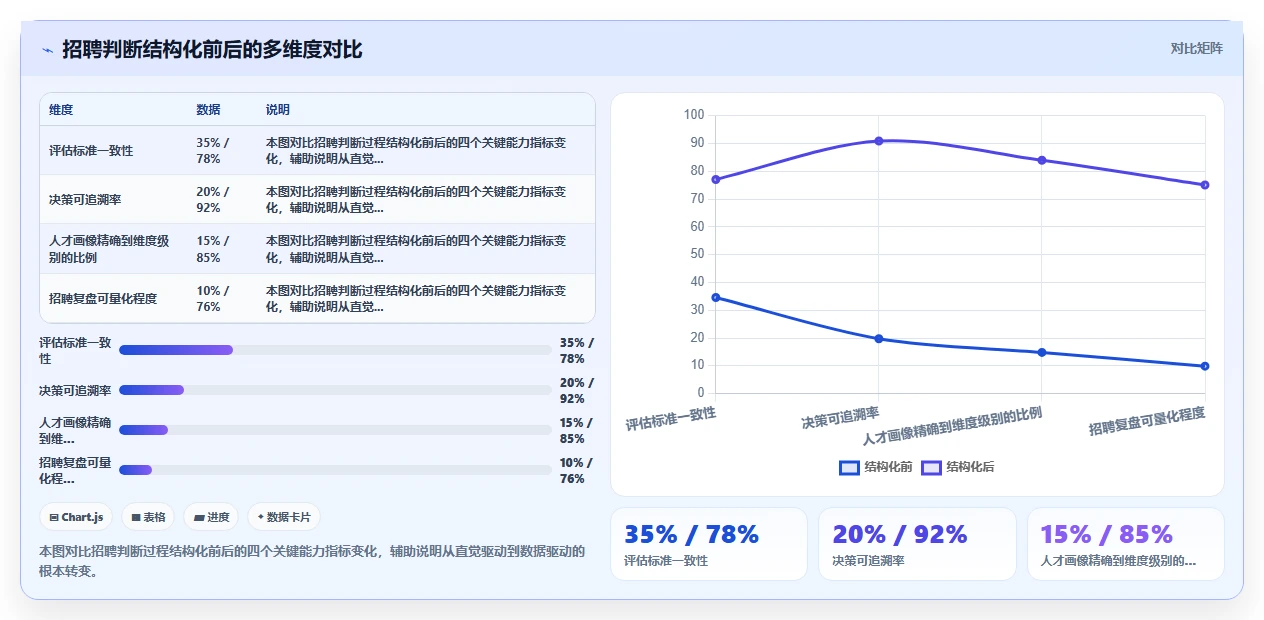
Task: Click the 对比矩阵 label at top right
Action: [1196, 48]
